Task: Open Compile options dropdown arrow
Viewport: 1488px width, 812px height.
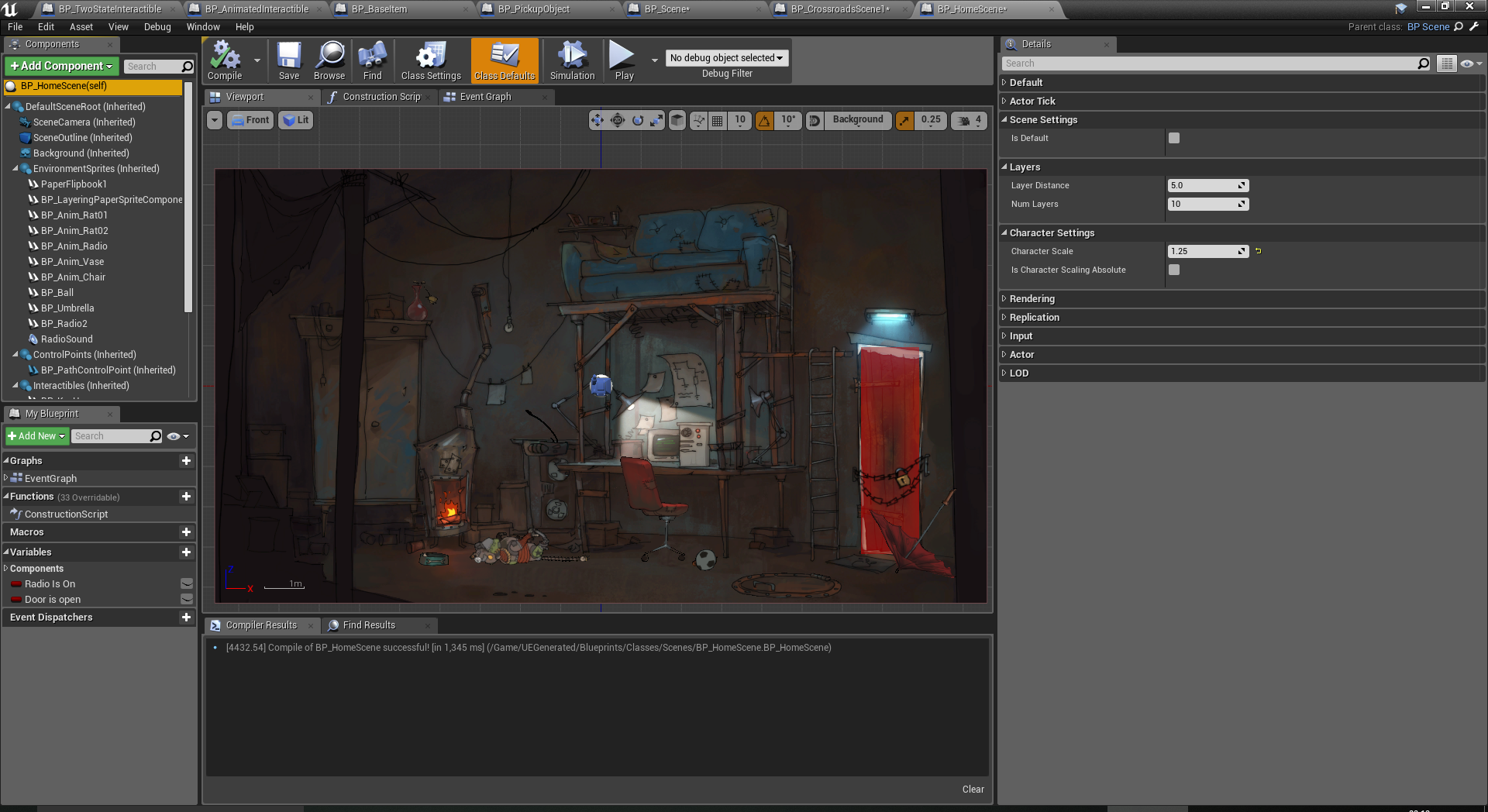Action: (x=257, y=60)
